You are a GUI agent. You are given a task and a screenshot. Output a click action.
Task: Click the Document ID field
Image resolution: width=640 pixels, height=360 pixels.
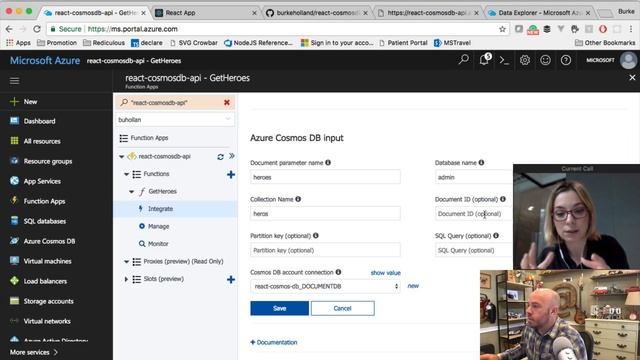474,213
